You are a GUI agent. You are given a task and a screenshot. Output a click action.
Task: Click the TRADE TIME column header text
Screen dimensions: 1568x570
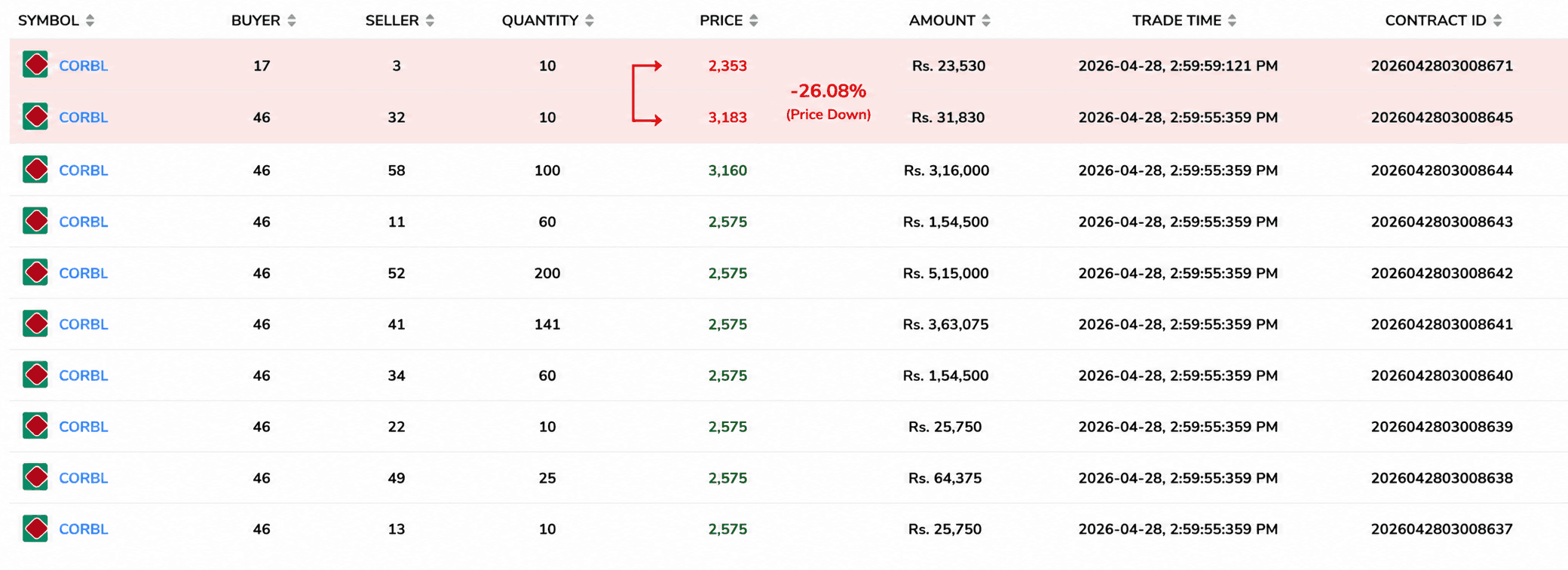pyautogui.click(x=1177, y=21)
